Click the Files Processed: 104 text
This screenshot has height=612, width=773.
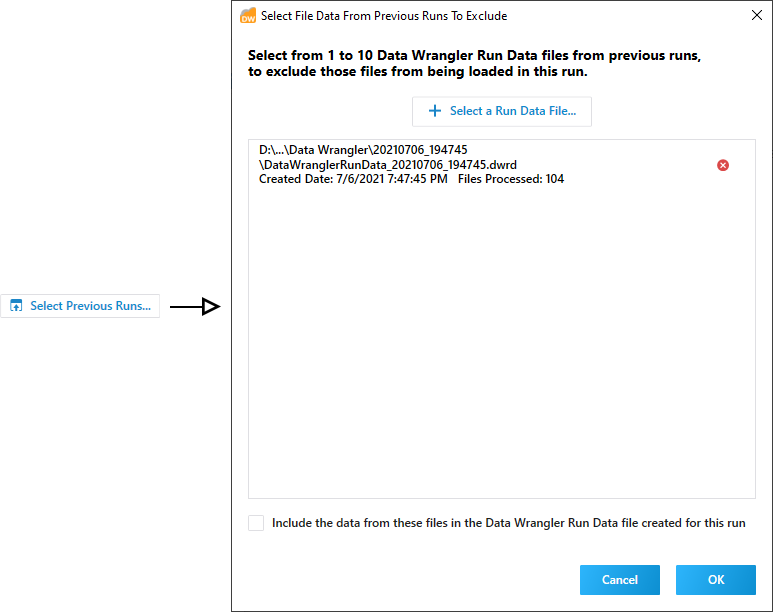point(511,179)
